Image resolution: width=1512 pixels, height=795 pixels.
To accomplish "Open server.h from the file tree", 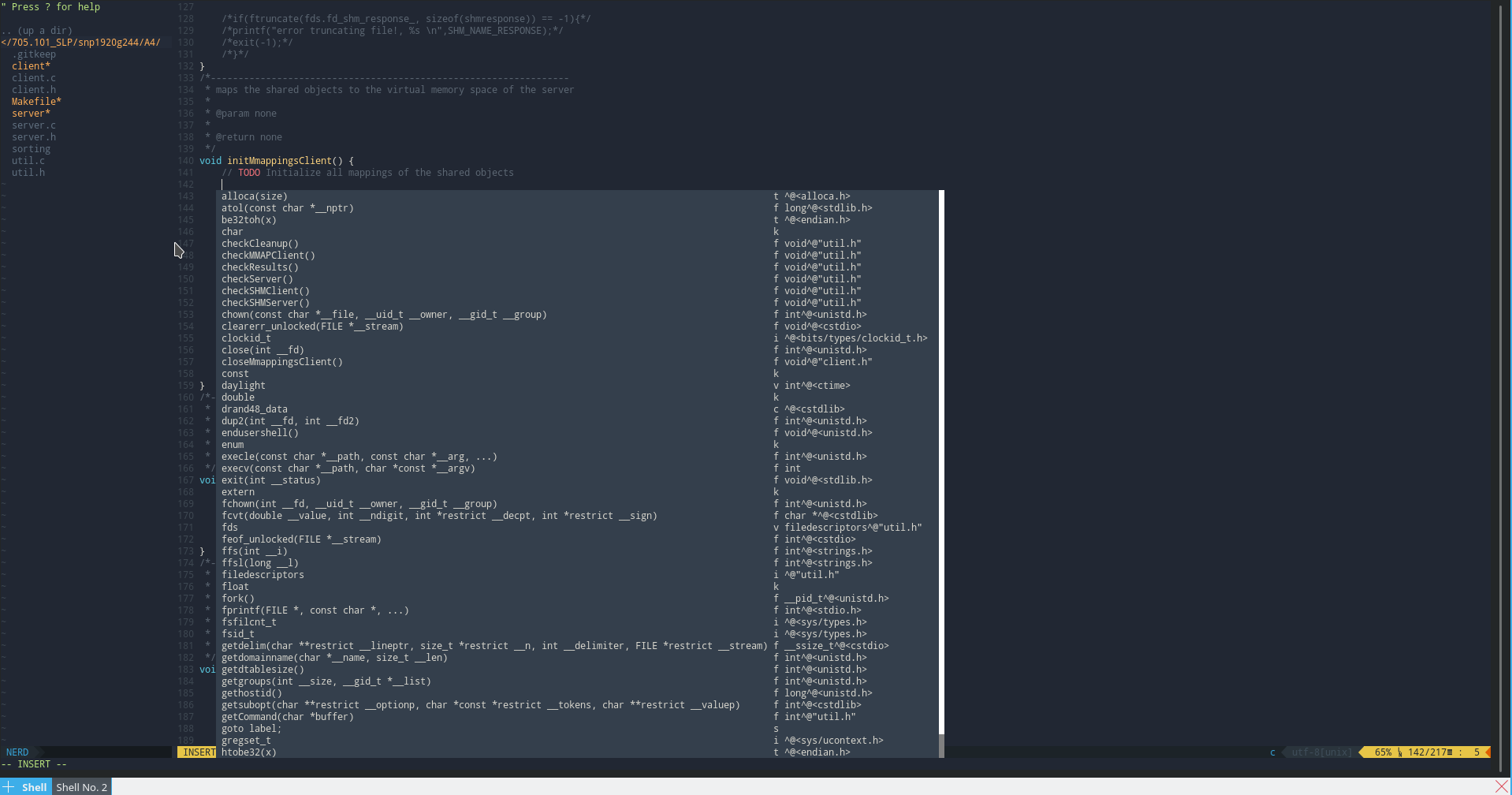I will tap(34, 136).
